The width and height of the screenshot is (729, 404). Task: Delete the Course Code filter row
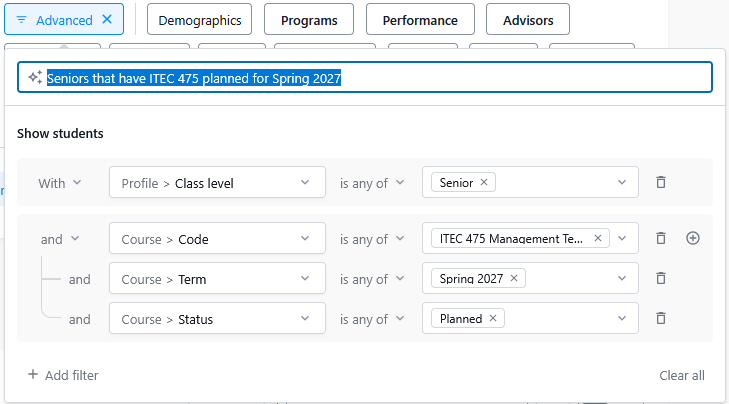click(x=661, y=238)
